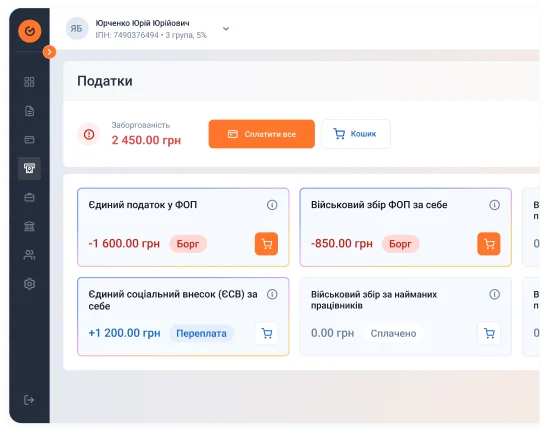Click the ЯБ avatar
Viewport: 540px width, 434px height.
(x=76, y=29)
